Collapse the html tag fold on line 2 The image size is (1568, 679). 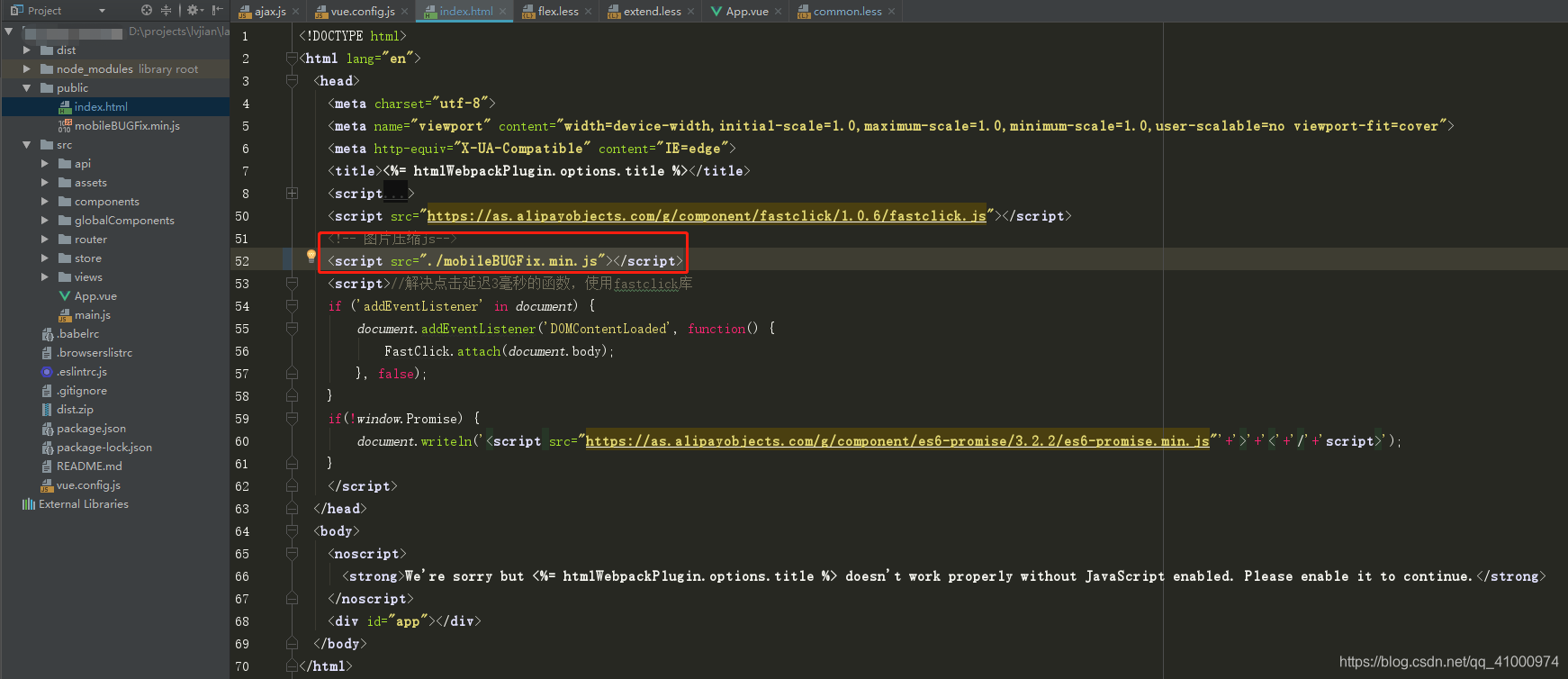[292, 59]
